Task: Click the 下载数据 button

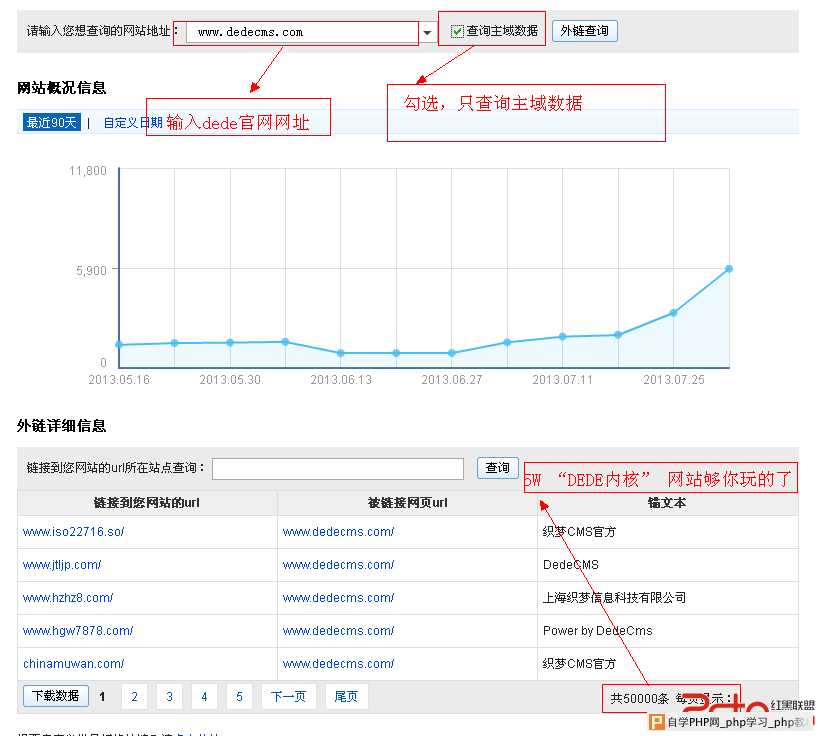Action: (56, 696)
